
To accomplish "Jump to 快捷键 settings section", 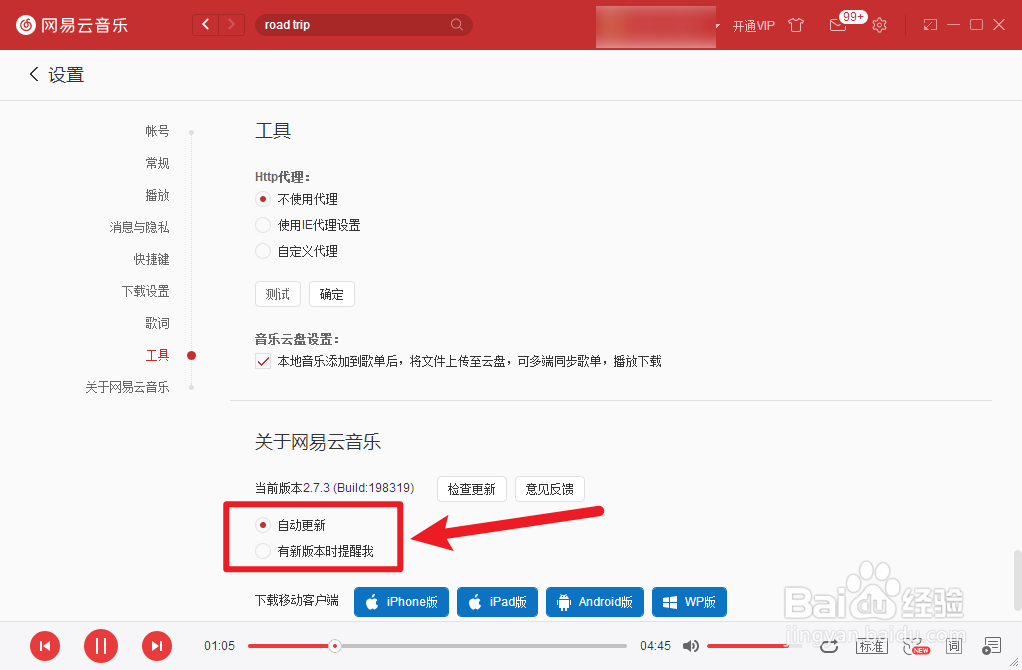I will point(151,259).
